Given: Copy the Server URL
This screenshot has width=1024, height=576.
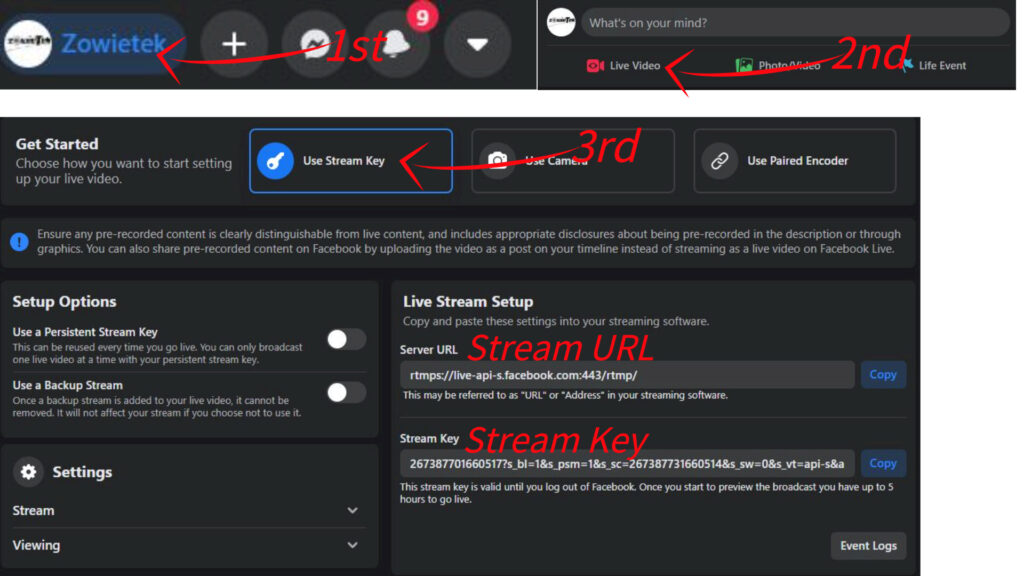Looking at the screenshot, I should (x=883, y=375).
